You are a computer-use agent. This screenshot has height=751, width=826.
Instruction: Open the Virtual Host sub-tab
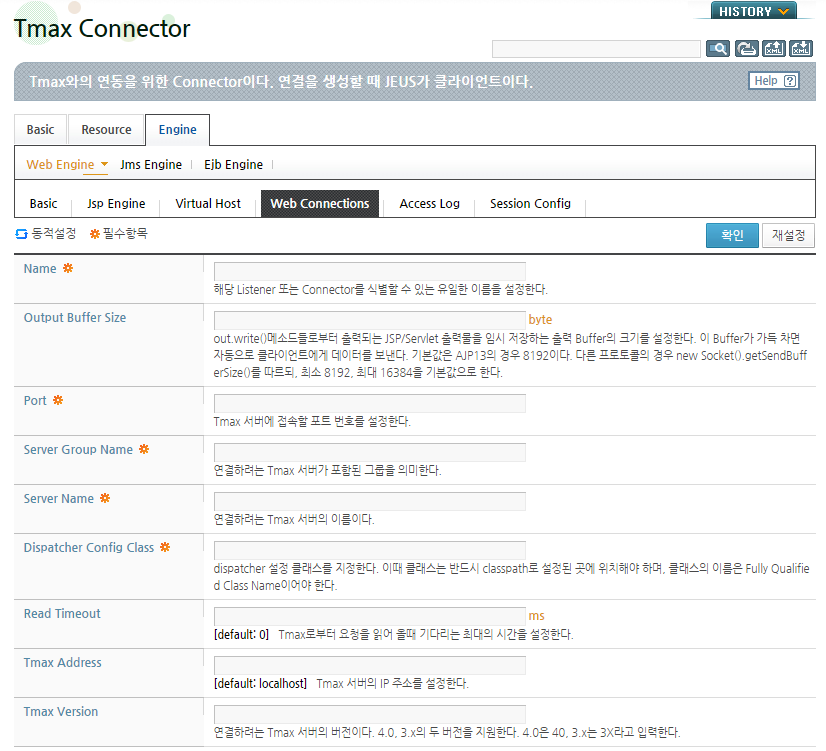(x=208, y=204)
